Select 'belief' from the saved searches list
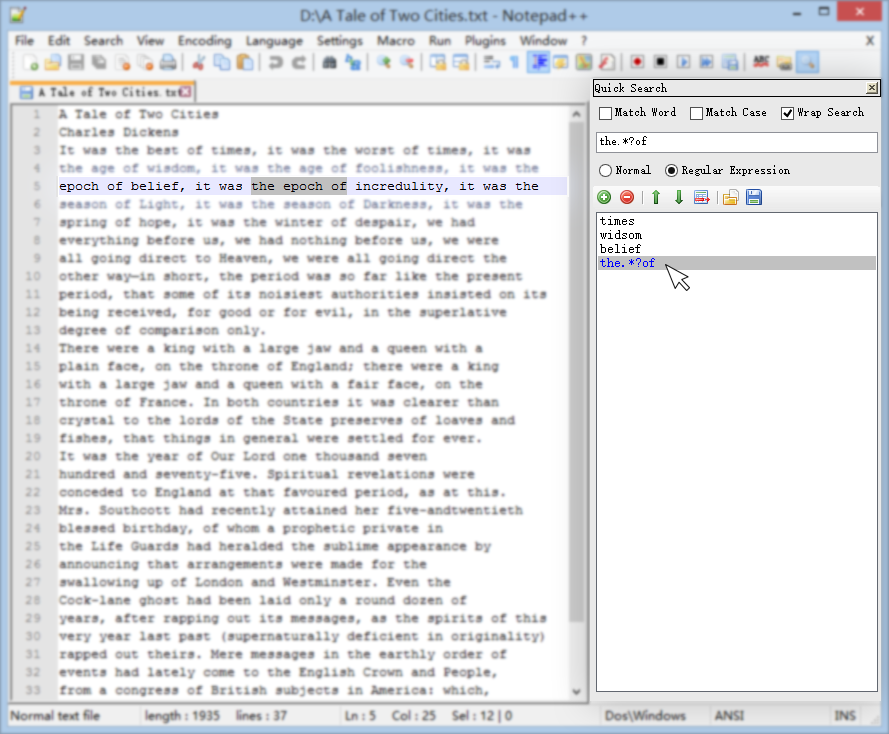The width and height of the screenshot is (889, 734). pos(620,250)
